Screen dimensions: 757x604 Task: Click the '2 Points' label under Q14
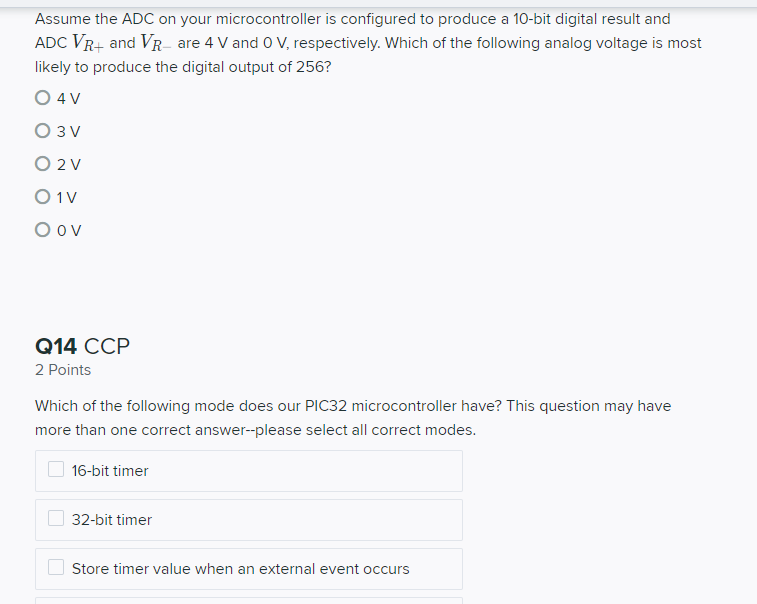tap(63, 370)
